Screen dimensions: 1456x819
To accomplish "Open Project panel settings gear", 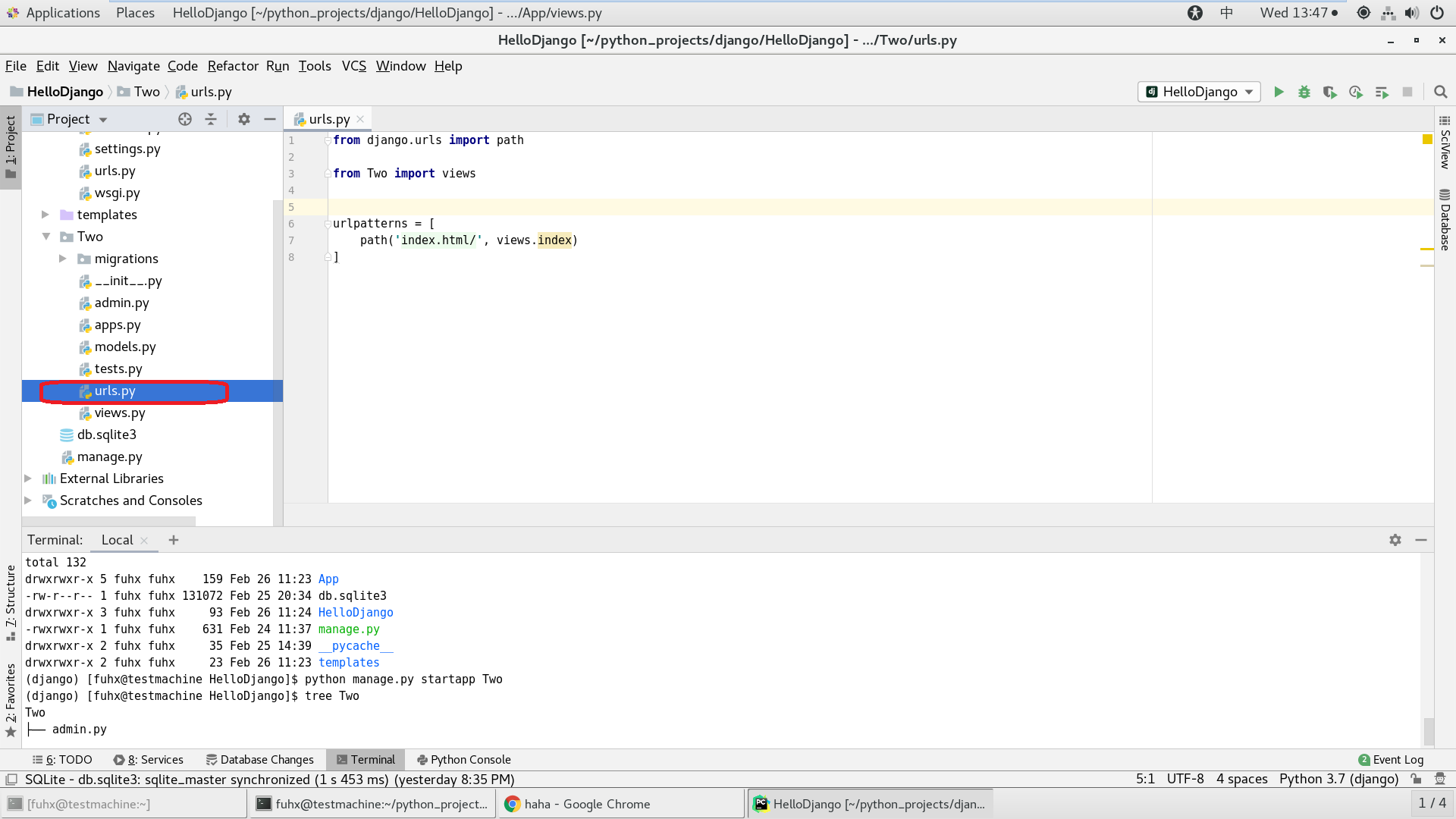I will click(244, 119).
